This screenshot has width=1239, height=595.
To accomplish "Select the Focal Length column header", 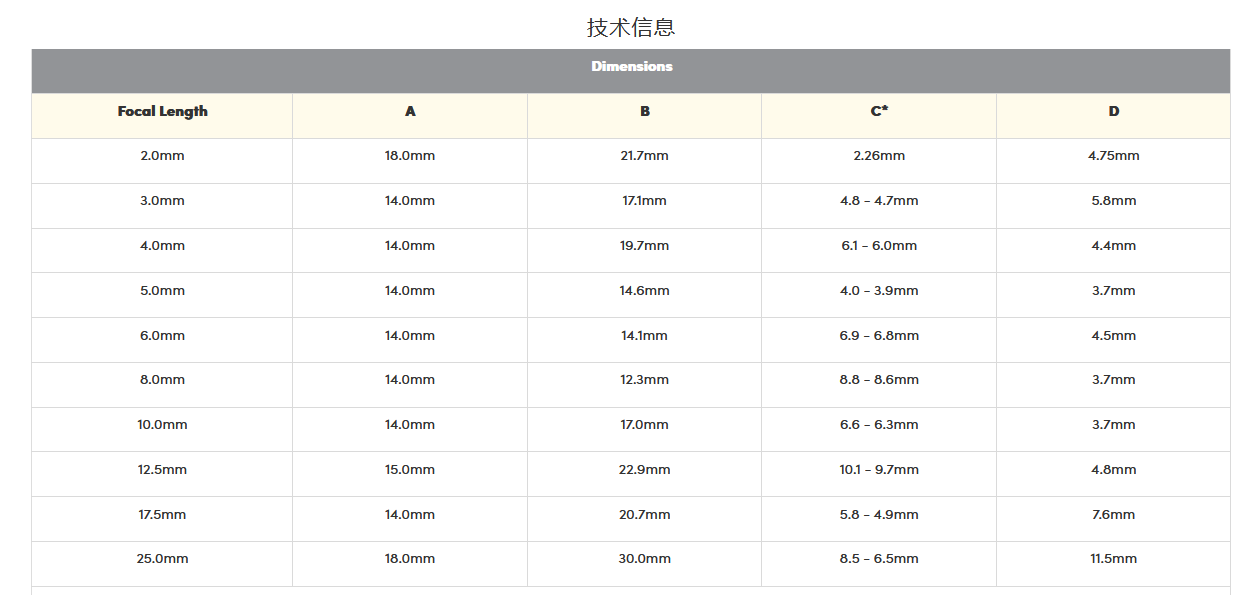I will 162,111.
